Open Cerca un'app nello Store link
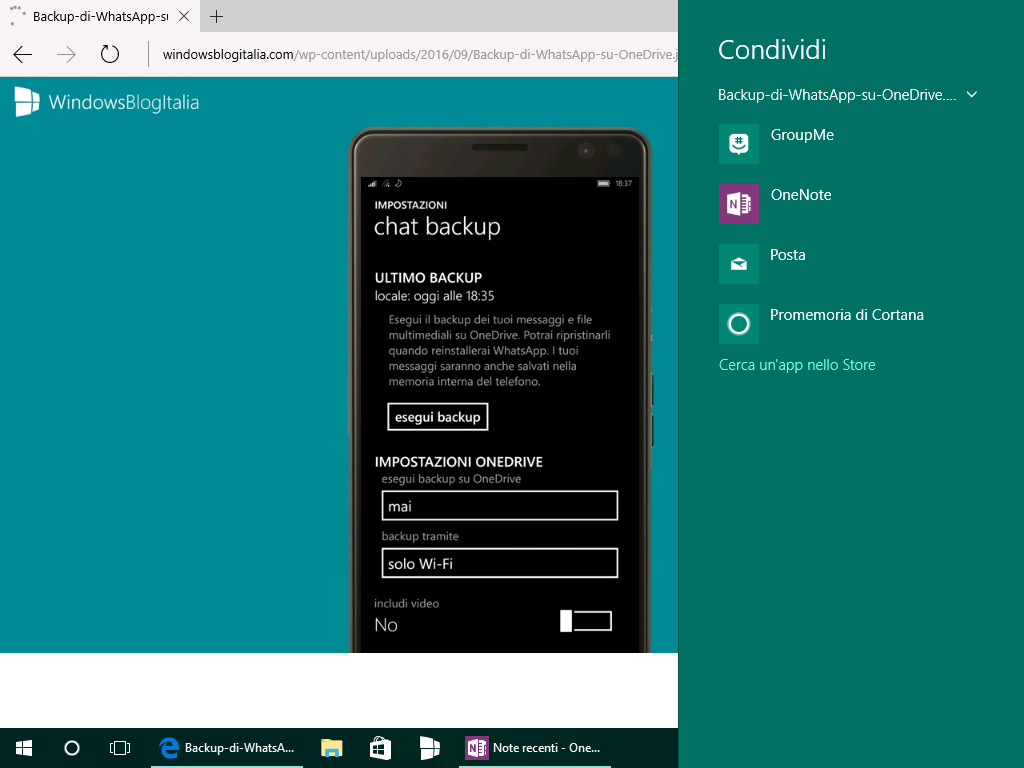The image size is (1024, 768). click(x=797, y=365)
